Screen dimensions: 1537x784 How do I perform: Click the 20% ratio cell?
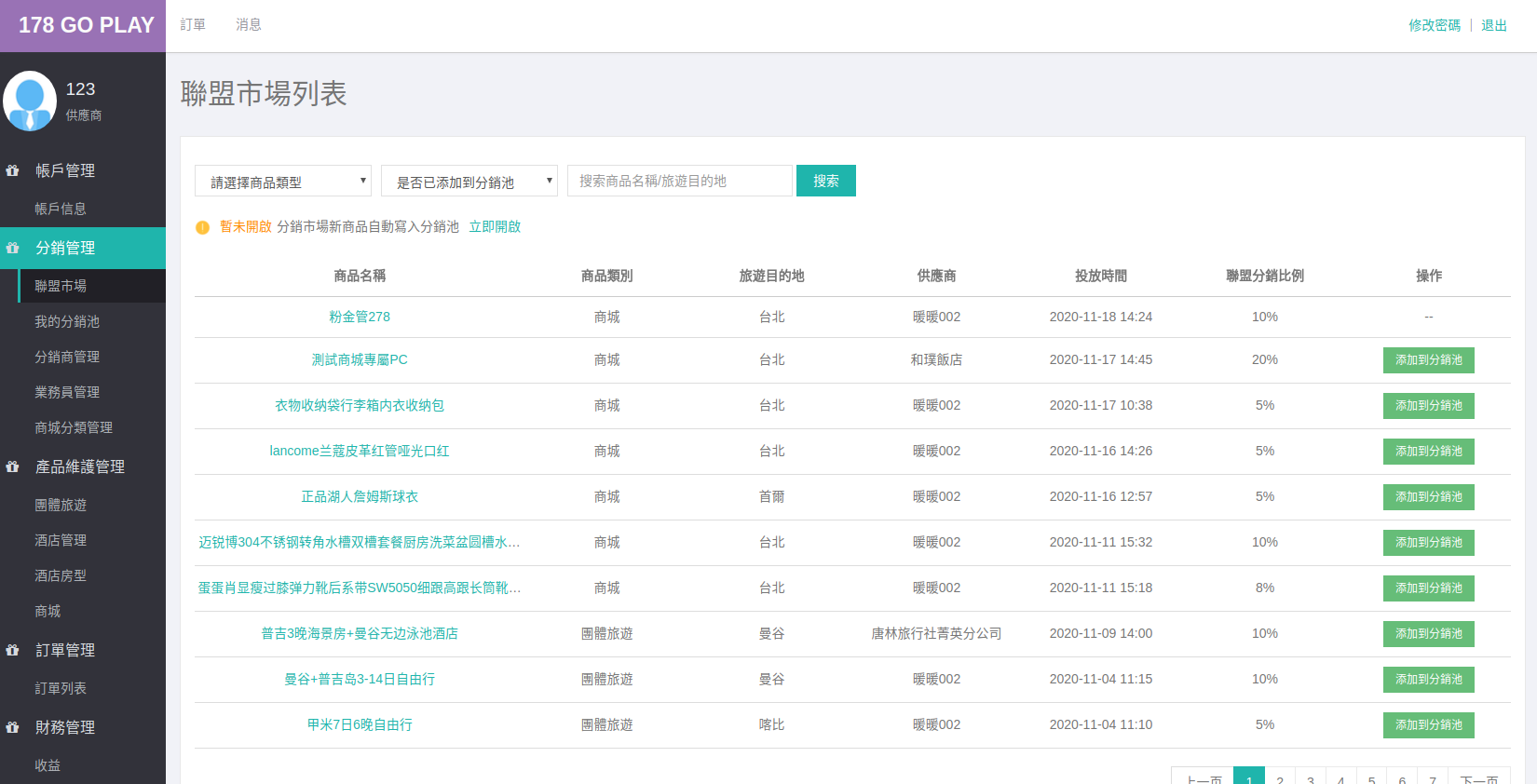1265,359
